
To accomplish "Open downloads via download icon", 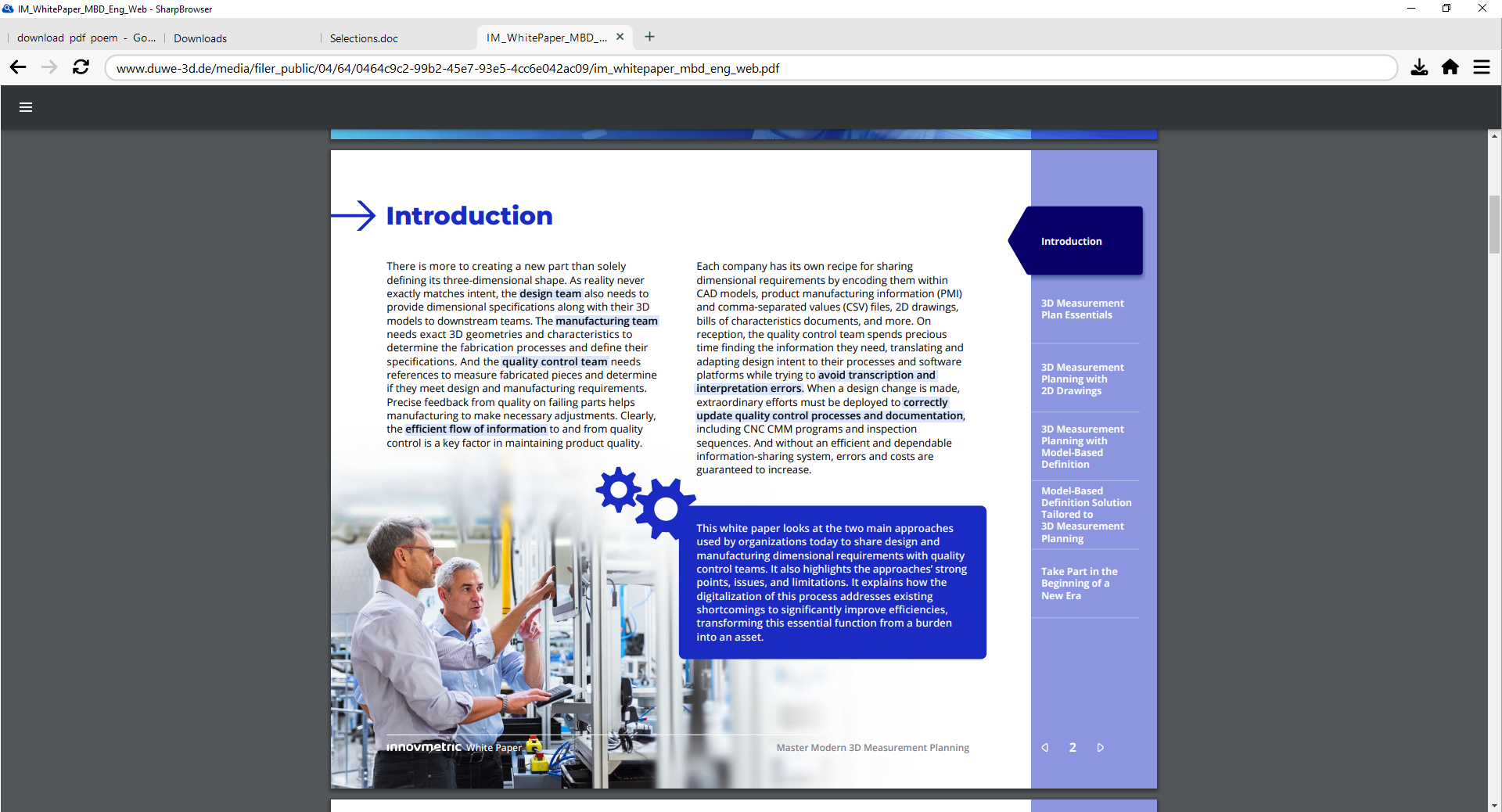I will click(1419, 67).
